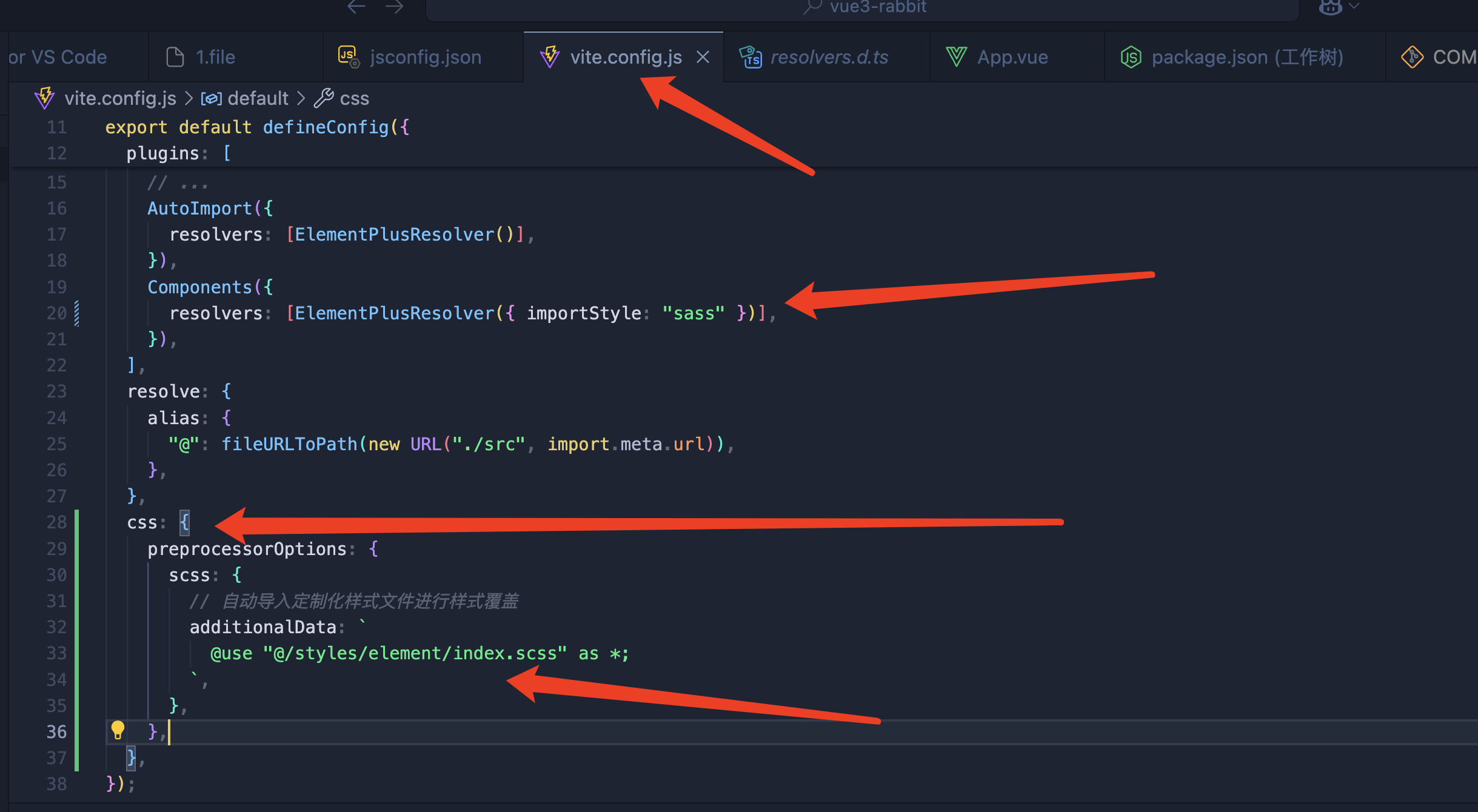Close the vite.config.js tab
Image resolution: width=1478 pixels, height=812 pixels.
click(x=703, y=57)
